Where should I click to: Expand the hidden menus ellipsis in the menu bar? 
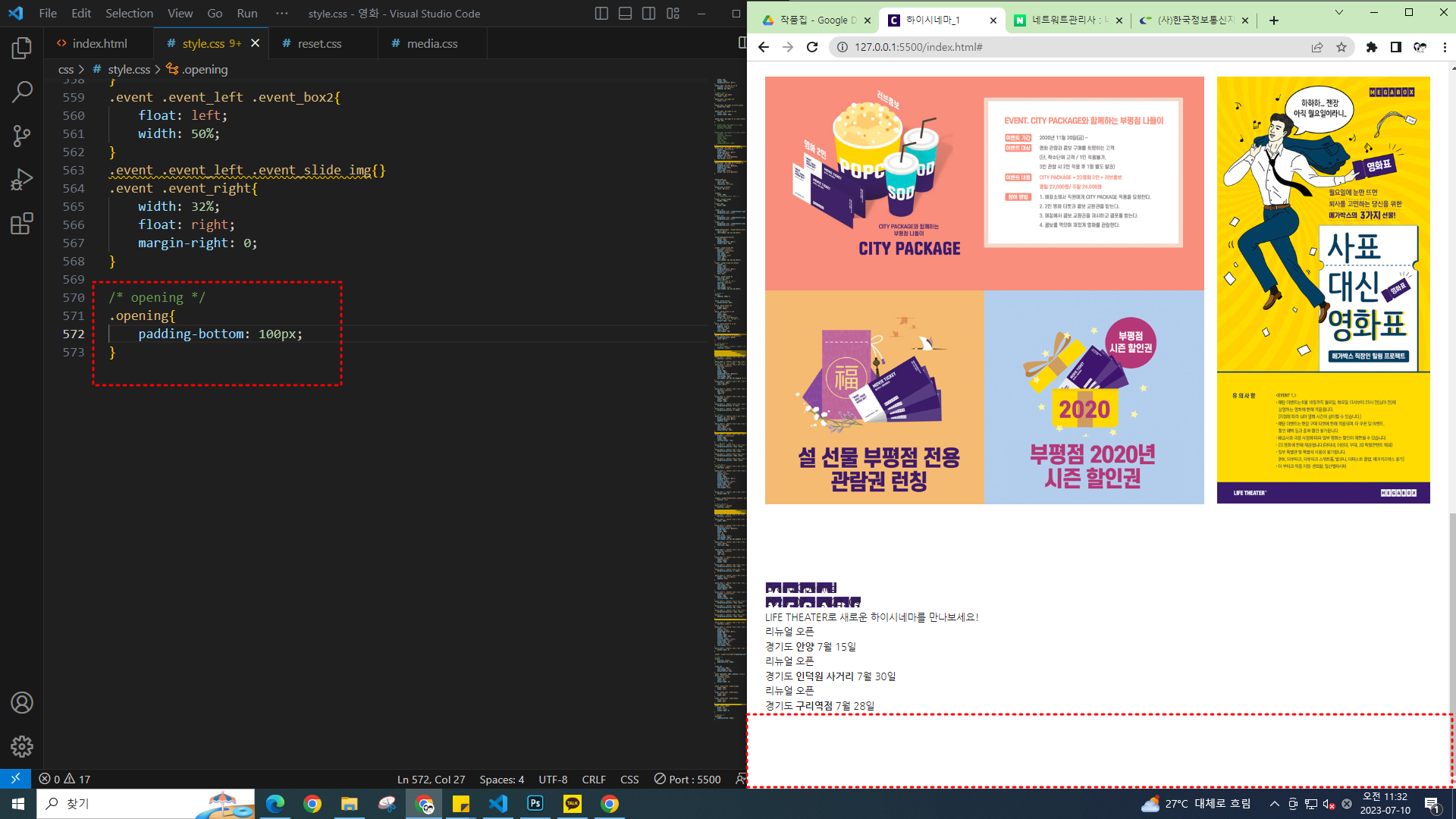tap(282, 14)
